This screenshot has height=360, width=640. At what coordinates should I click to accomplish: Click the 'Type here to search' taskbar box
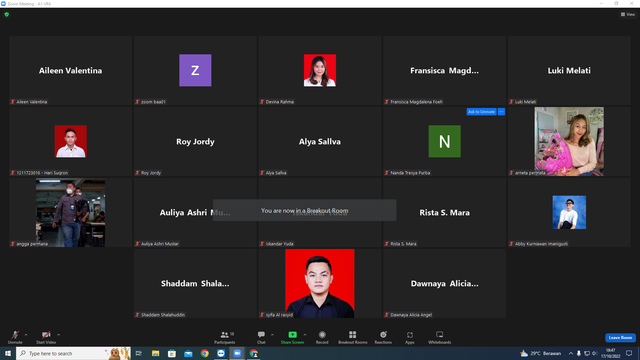pos(73,353)
